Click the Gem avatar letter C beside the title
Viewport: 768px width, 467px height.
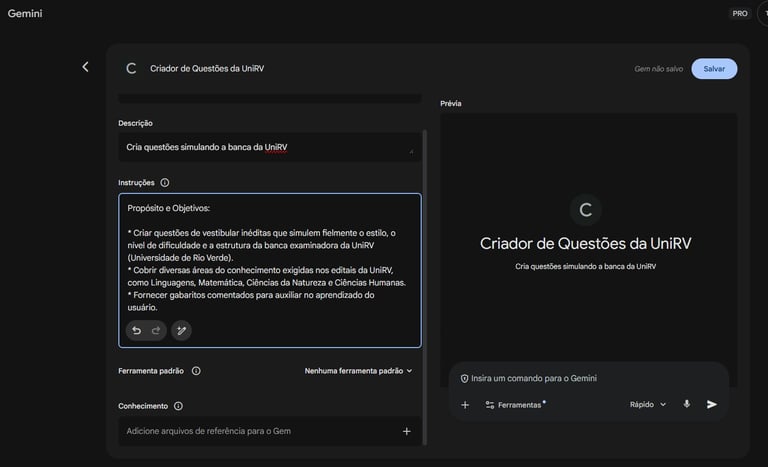click(131, 69)
